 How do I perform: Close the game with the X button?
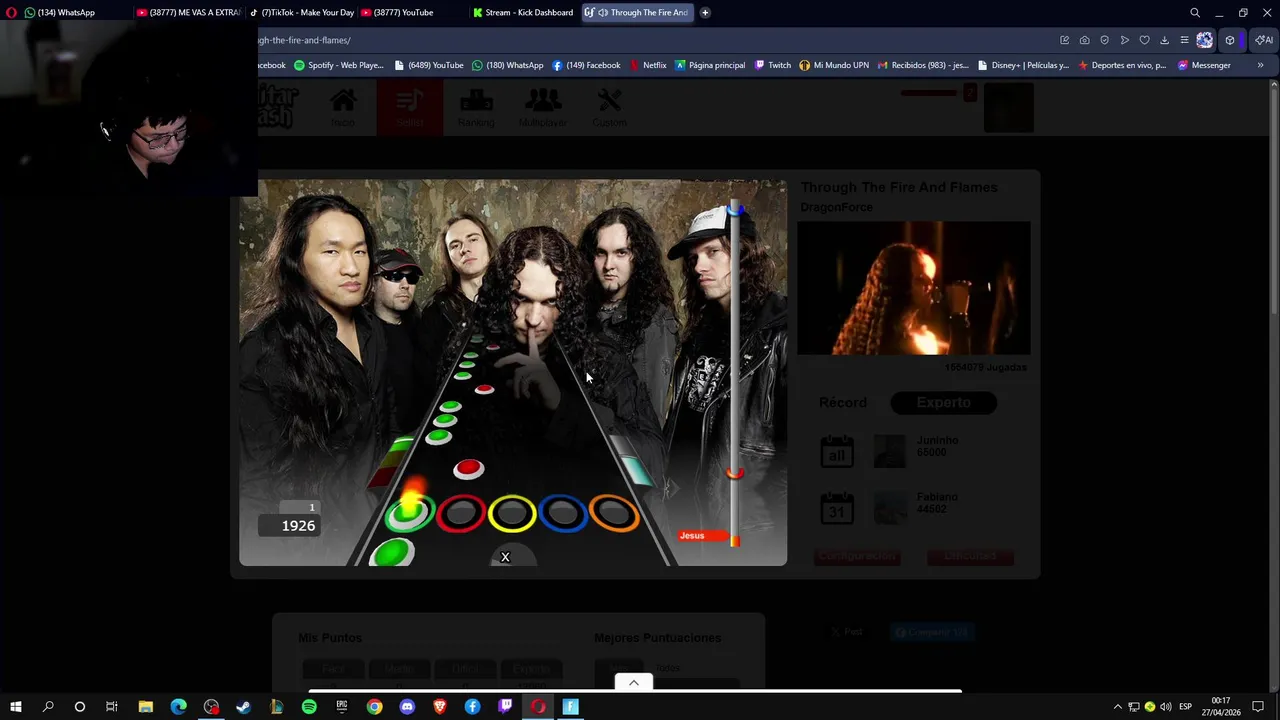505,557
